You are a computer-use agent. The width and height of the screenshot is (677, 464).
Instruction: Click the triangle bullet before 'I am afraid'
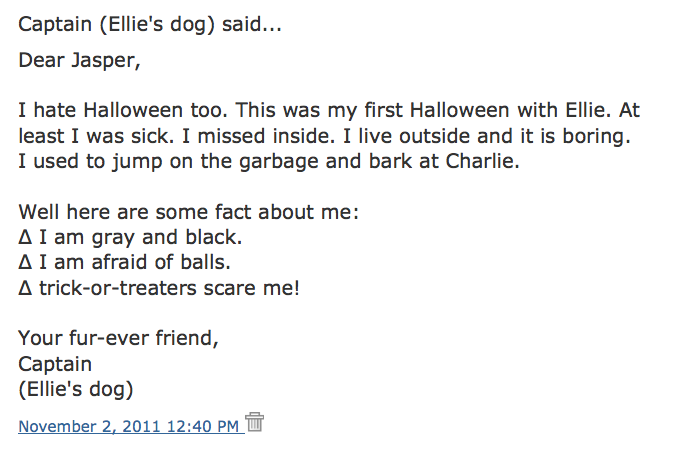pyautogui.click(x=25, y=262)
